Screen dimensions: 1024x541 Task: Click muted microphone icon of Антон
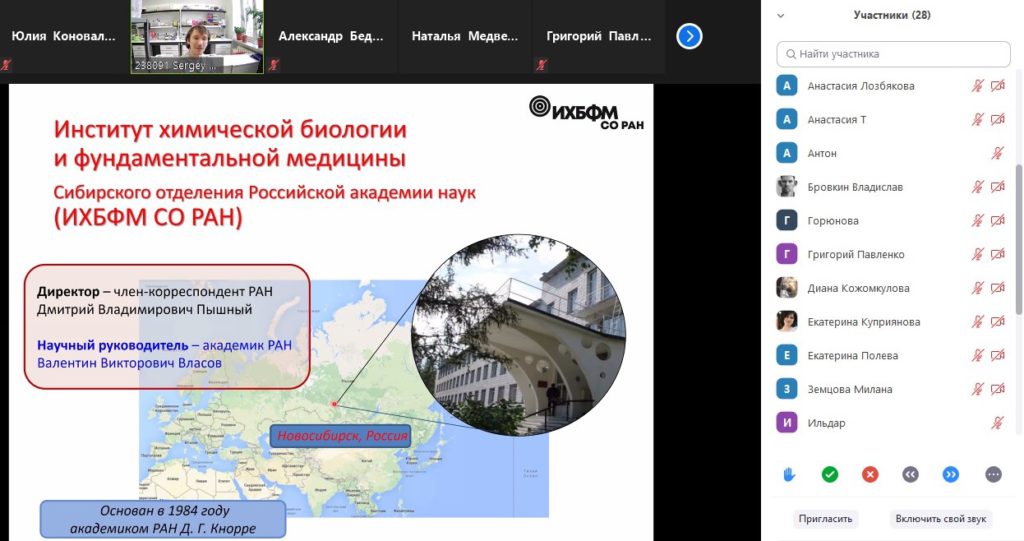click(997, 153)
